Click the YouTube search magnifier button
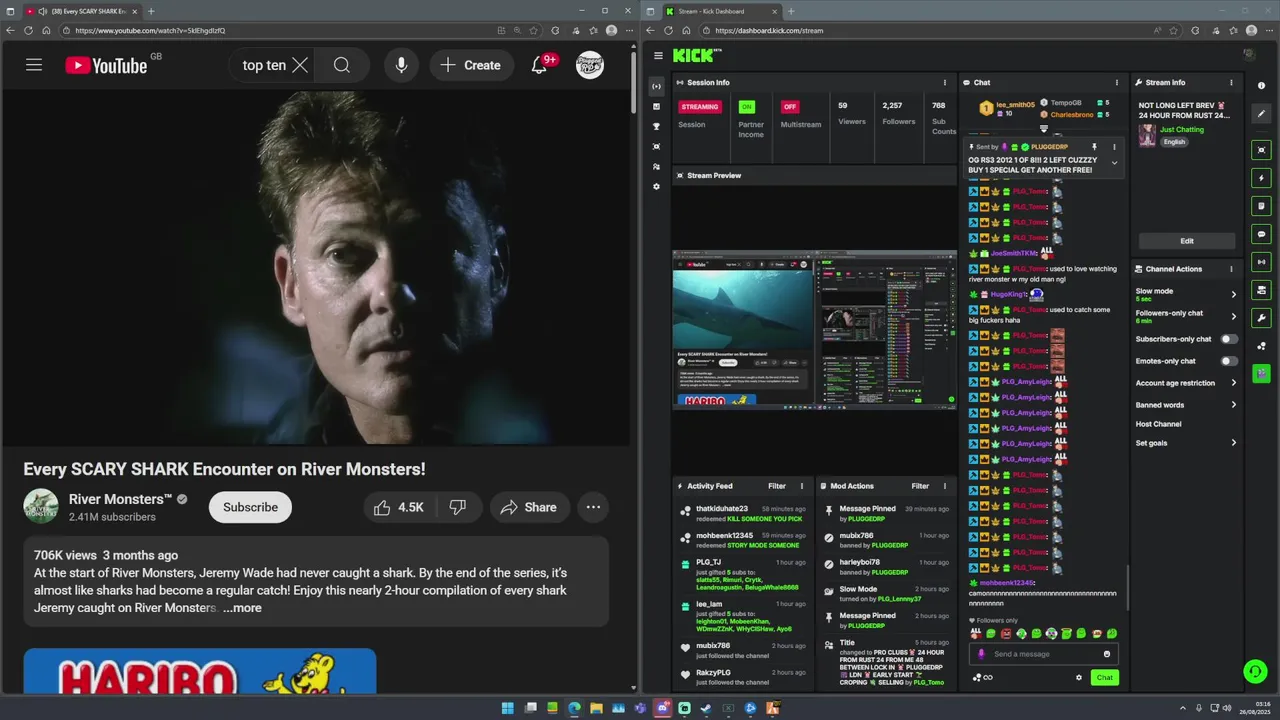Screen dimensions: 1280x720 click(342, 65)
